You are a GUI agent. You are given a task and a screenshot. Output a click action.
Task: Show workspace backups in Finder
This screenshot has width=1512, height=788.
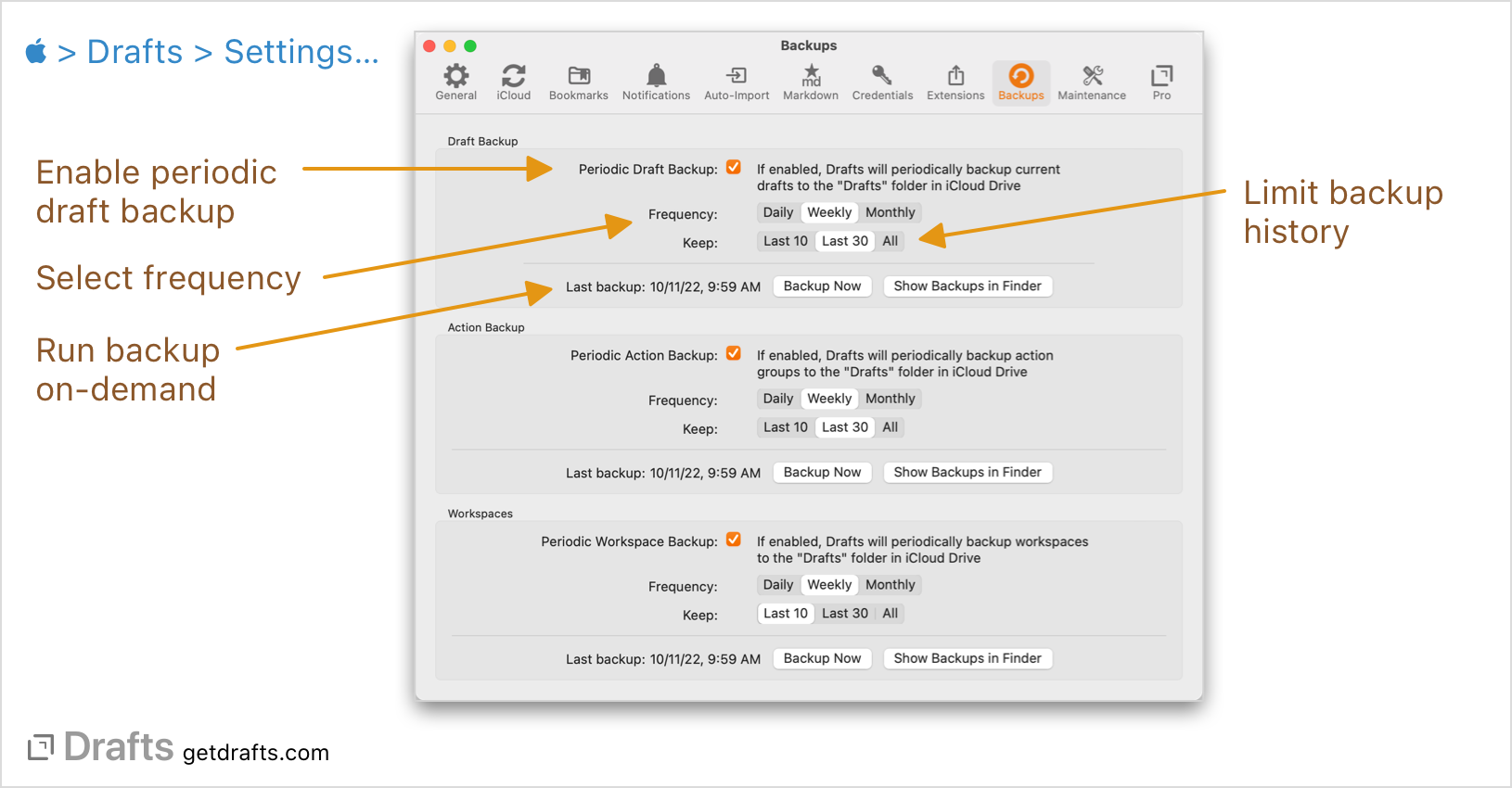pos(967,659)
